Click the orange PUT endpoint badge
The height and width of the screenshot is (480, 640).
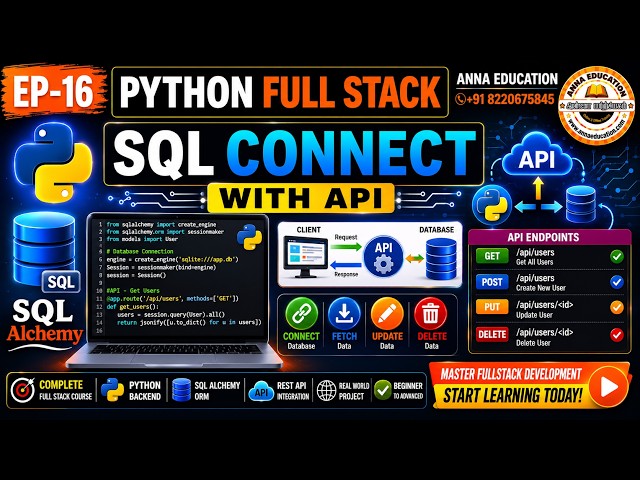click(492, 307)
